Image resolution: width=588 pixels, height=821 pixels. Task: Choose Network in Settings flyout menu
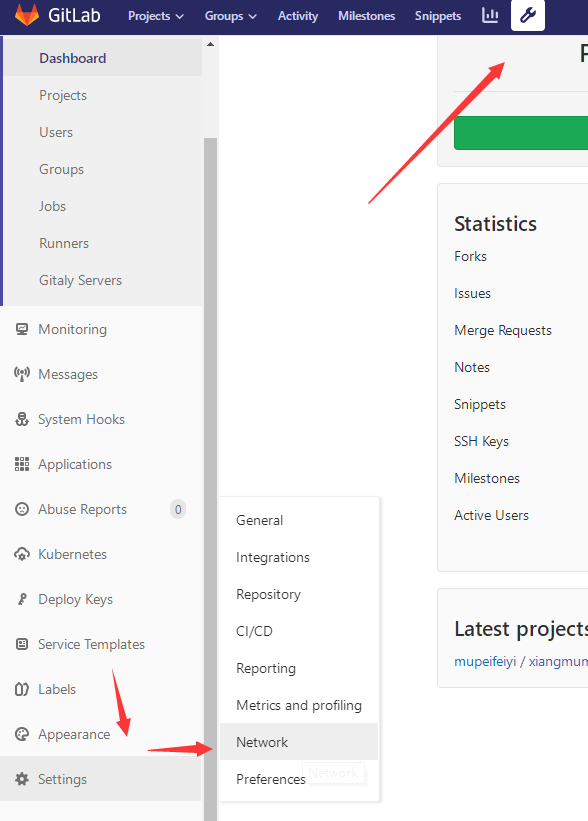point(298,742)
